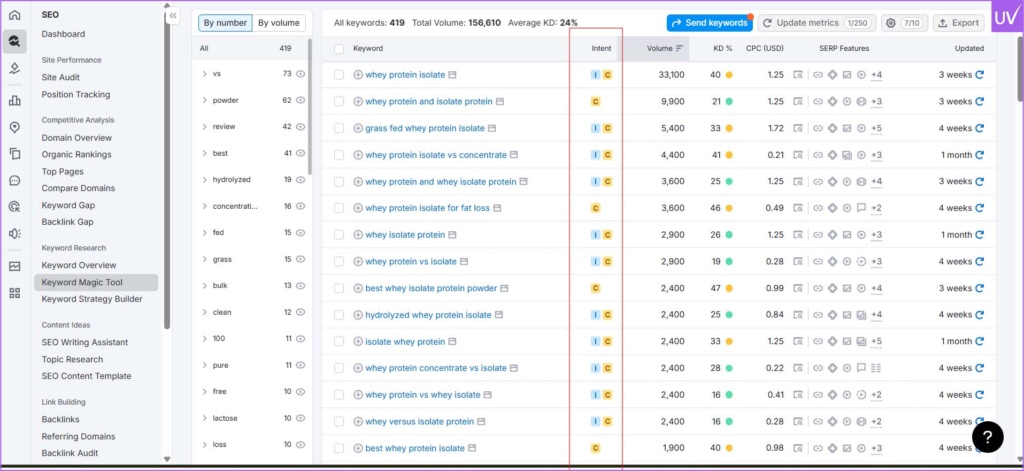Click the UV avatar icon
This screenshot has width=1024, height=471.
coord(1005,18)
